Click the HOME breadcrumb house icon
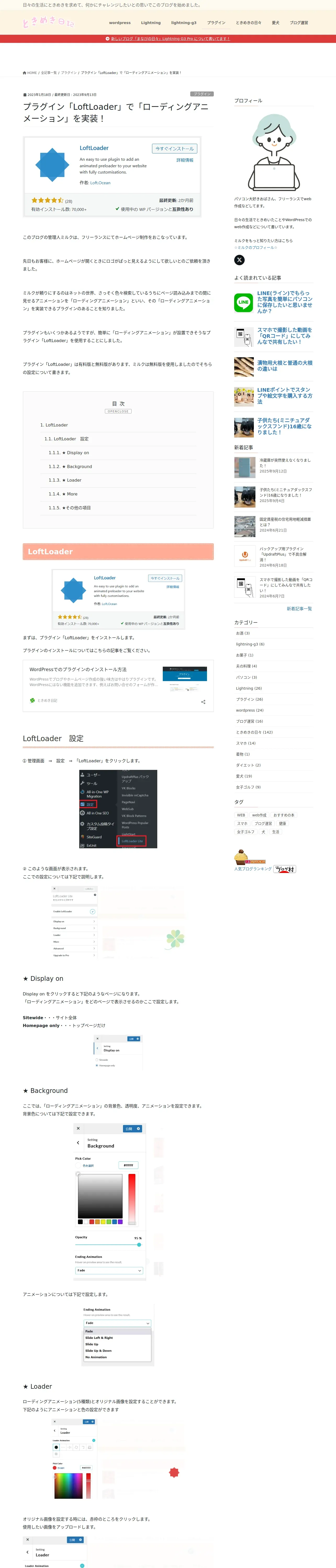 (24, 73)
